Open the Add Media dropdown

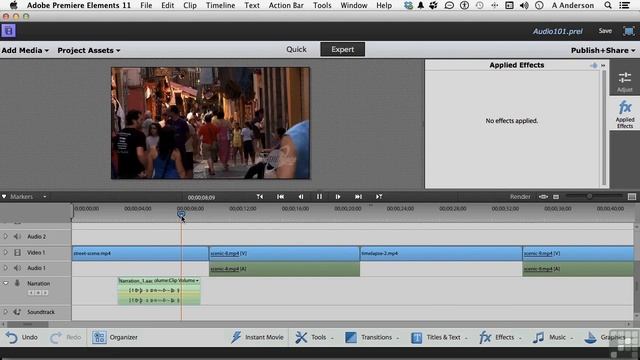tap(25, 51)
